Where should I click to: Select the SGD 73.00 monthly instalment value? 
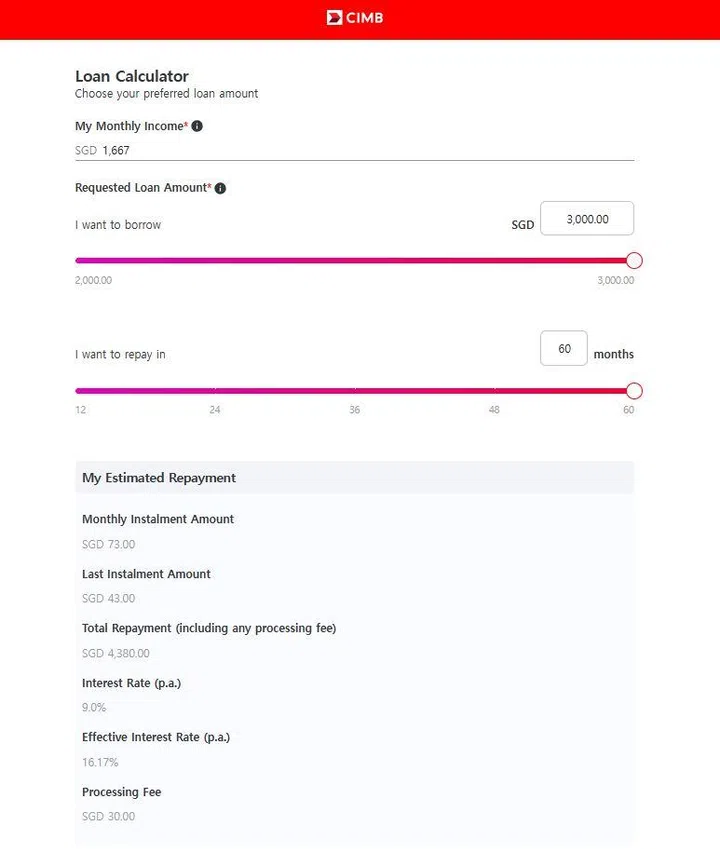tap(108, 545)
